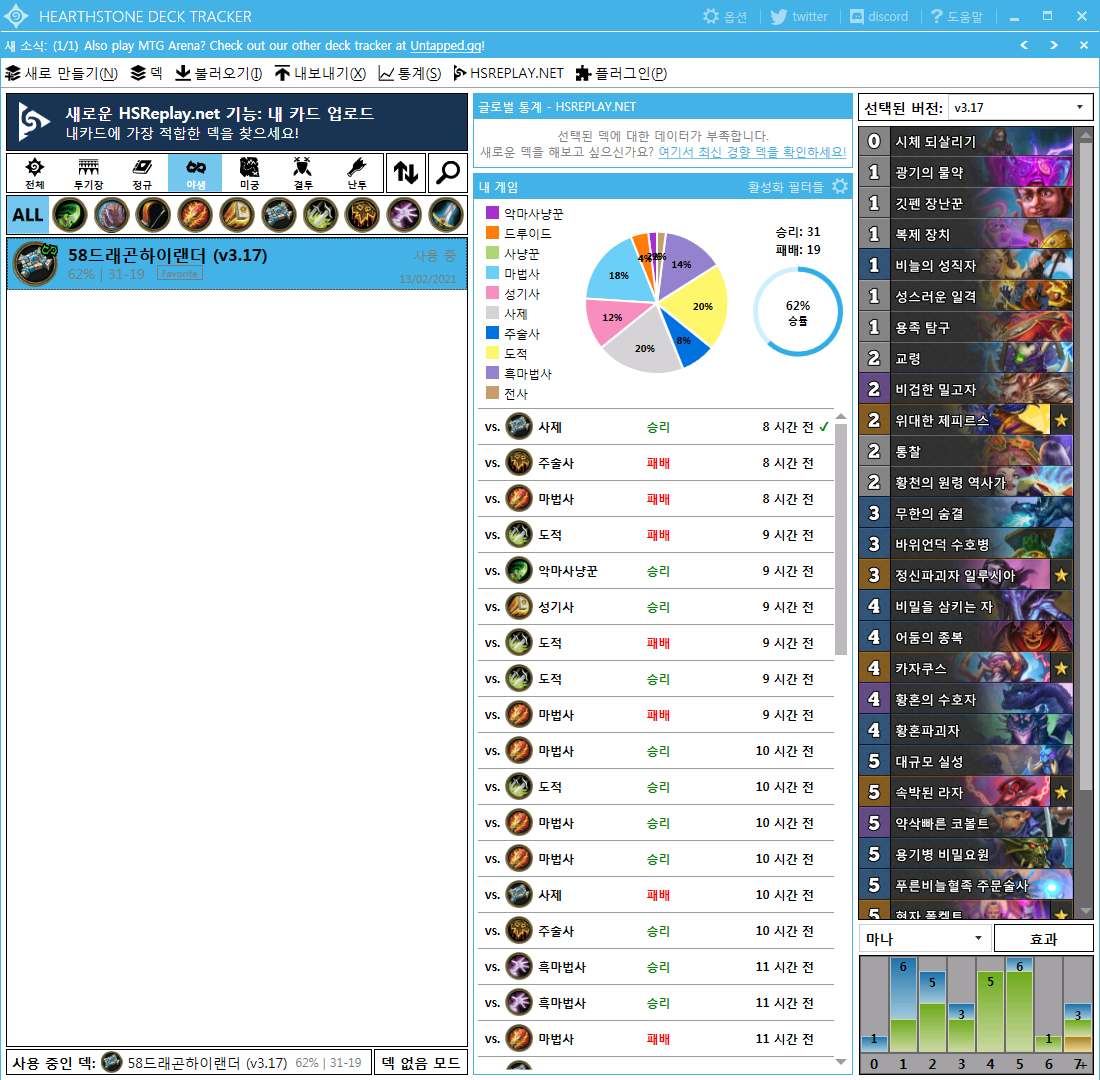Click star on 위대한 제피르스 card
This screenshot has height=1080, width=1100.
(x=1061, y=420)
